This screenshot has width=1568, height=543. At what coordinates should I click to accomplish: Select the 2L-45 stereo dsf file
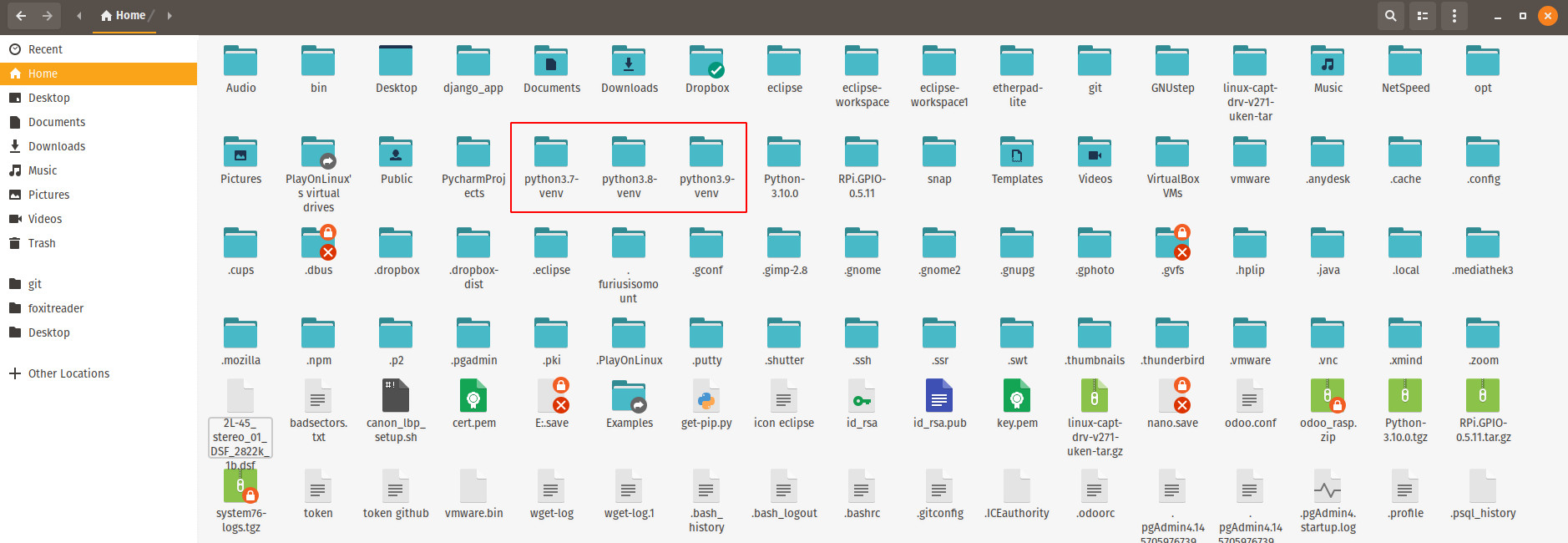click(x=240, y=398)
